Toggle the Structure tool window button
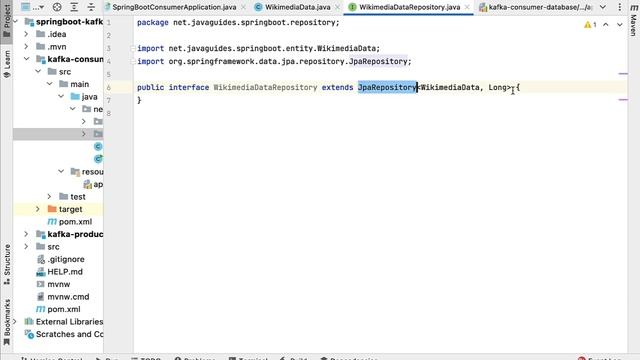Screen dimensions: 640x360 (x=7, y=264)
